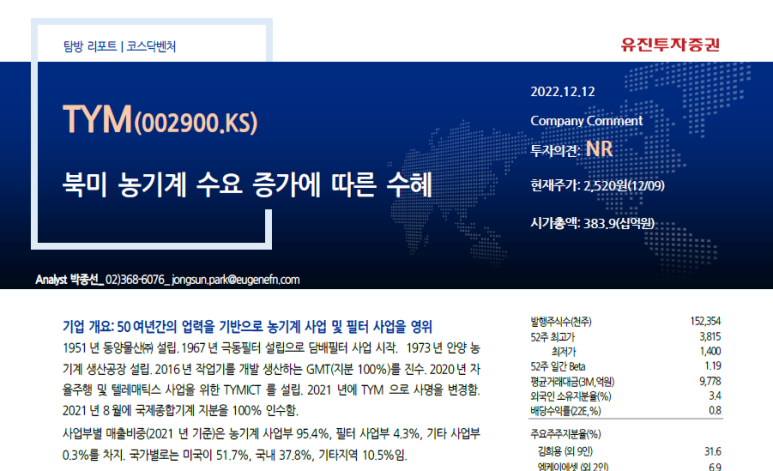Viewport: 773px width, 471px height.
Task: Click the foreign ownership value 3.4
Action: 715,396
